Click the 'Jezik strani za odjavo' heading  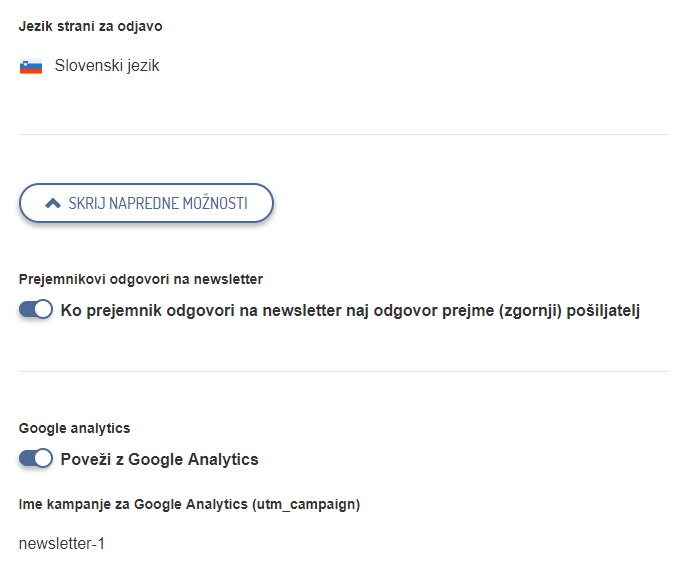pos(91,26)
